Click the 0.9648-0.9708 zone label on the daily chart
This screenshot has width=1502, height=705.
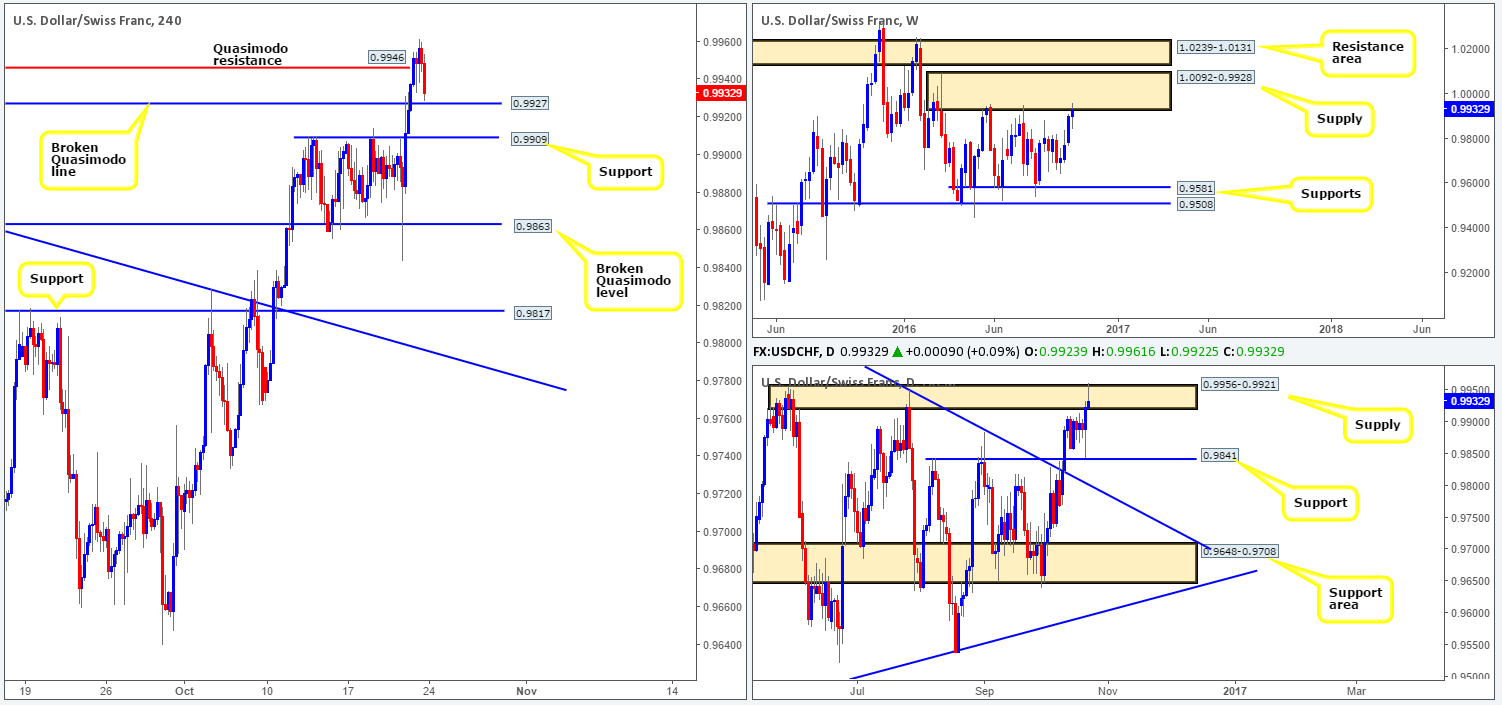click(1242, 551)
